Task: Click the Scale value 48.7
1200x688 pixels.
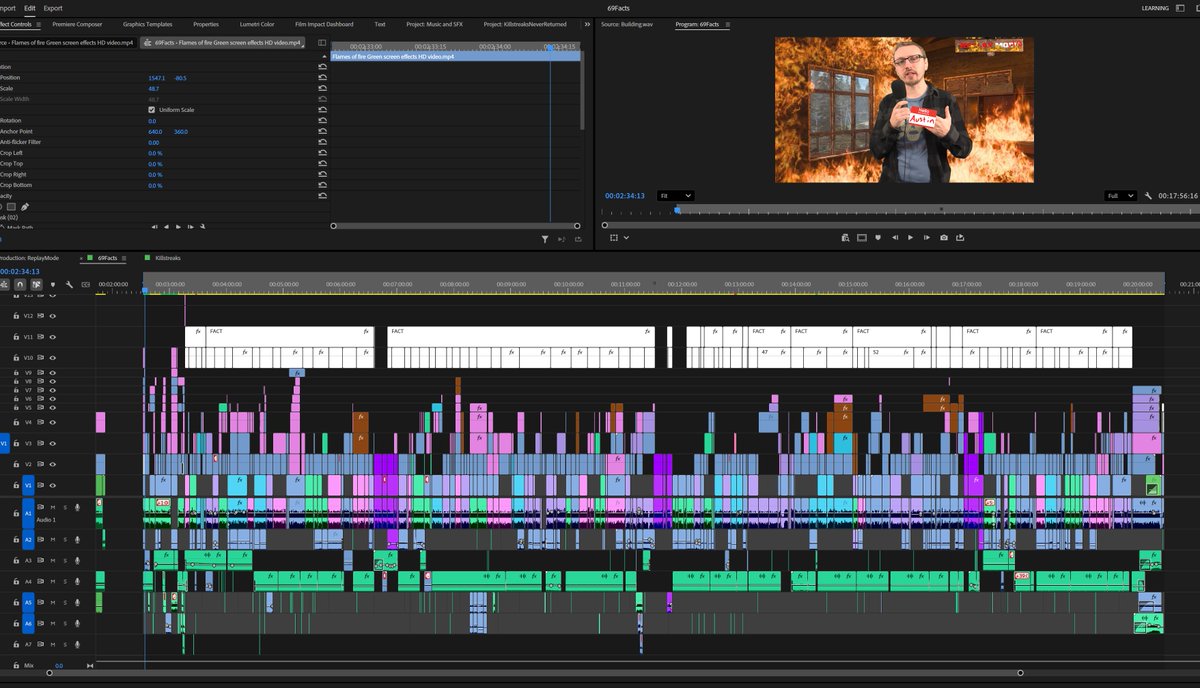Action: coord(153,89)
